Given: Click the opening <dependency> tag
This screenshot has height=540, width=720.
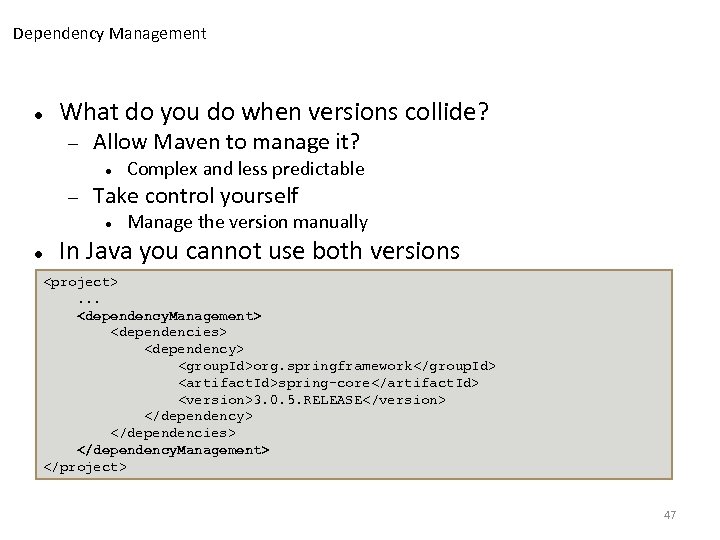Looking at the screenshot, I should click(194, 349).
